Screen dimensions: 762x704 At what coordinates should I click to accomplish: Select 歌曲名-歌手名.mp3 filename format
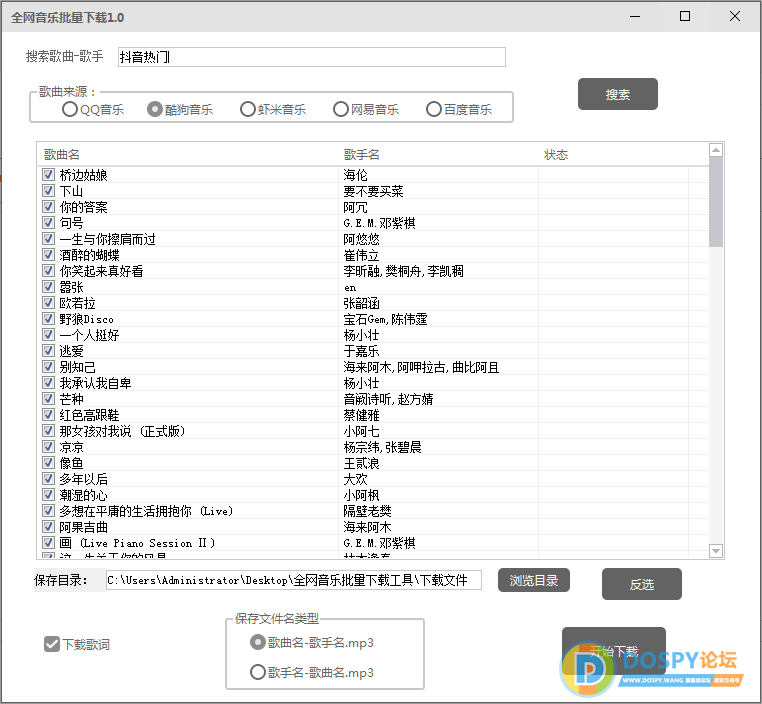click(258, 643)
